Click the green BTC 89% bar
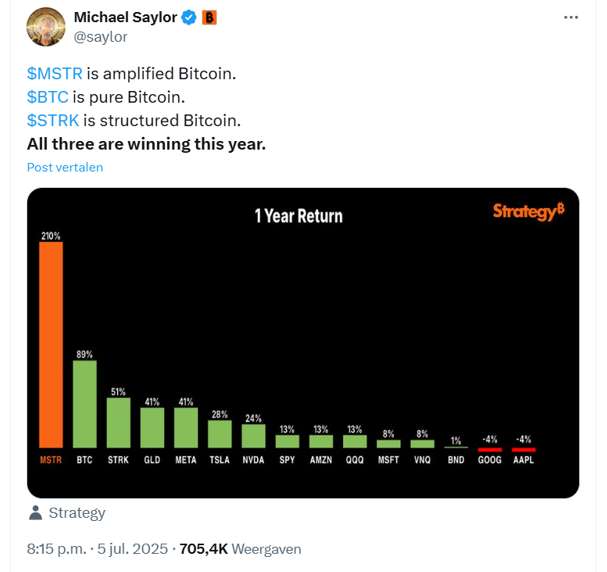607x572 pixels. click(x=85, y=404)
